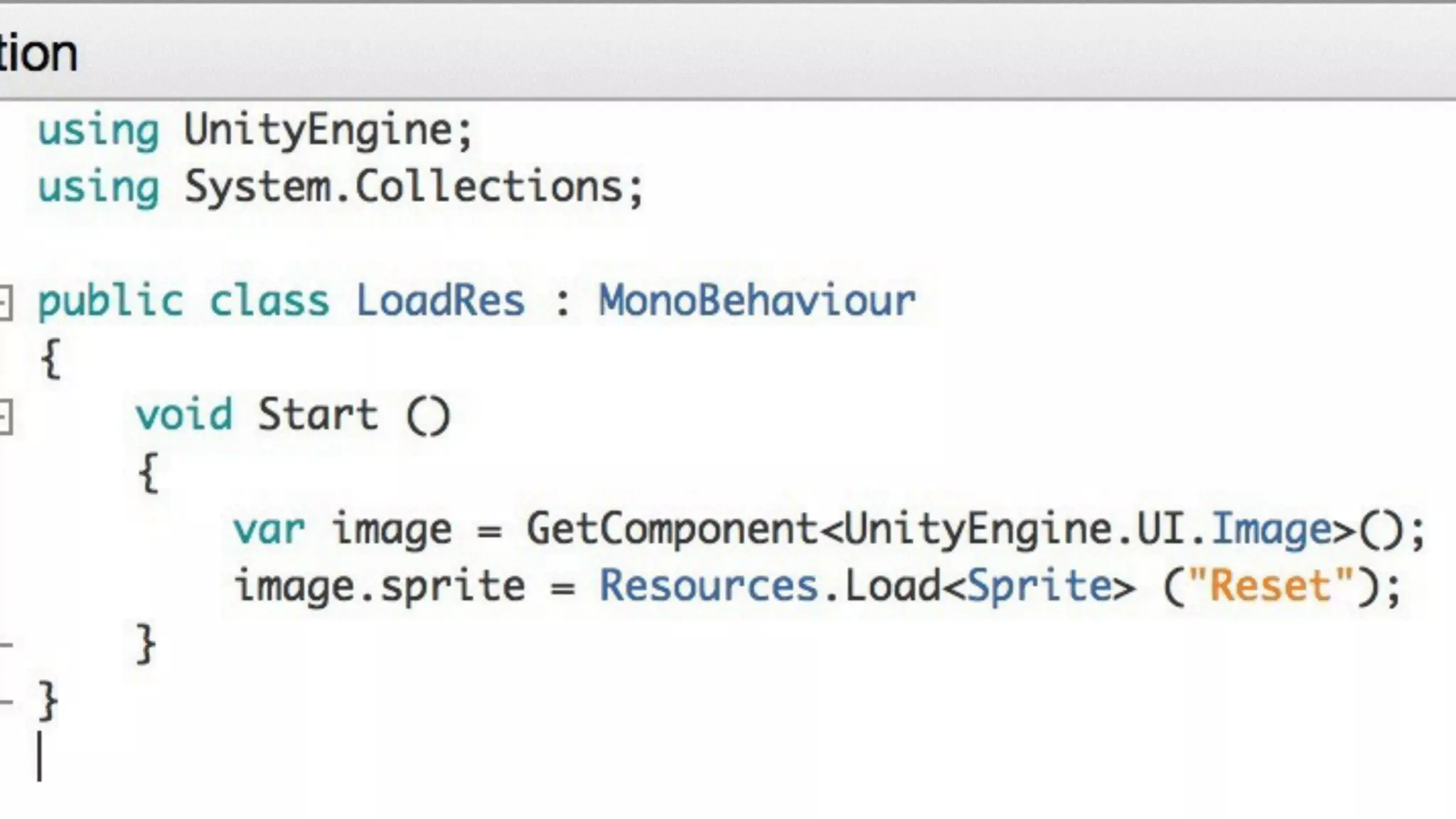This screenshot has width=1456, height=819.
Task: Click the Image type inside angle brackets
Action: coord(1271,530)
